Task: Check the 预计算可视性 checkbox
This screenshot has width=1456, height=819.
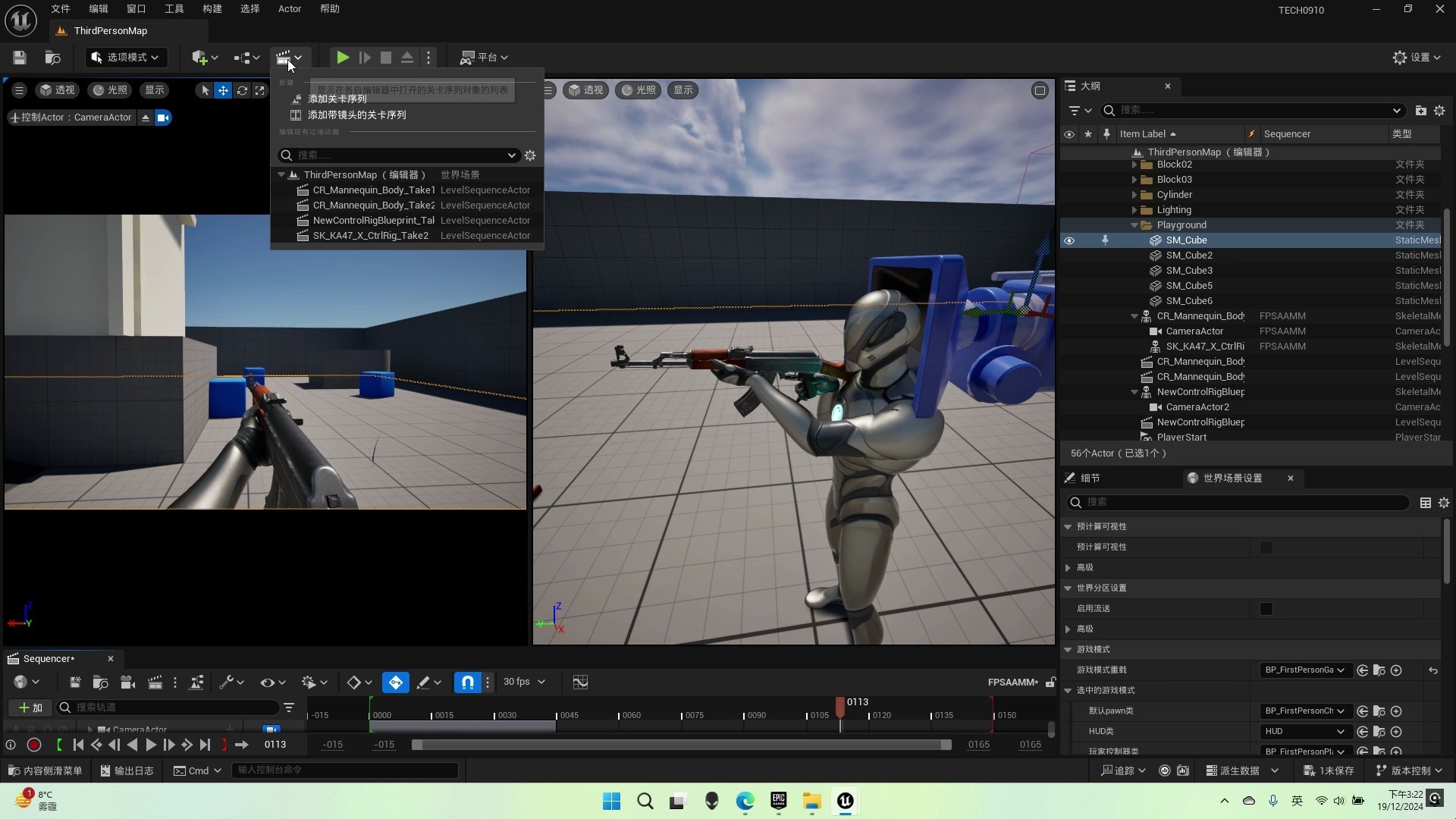Action: [x=1266, y=548]
